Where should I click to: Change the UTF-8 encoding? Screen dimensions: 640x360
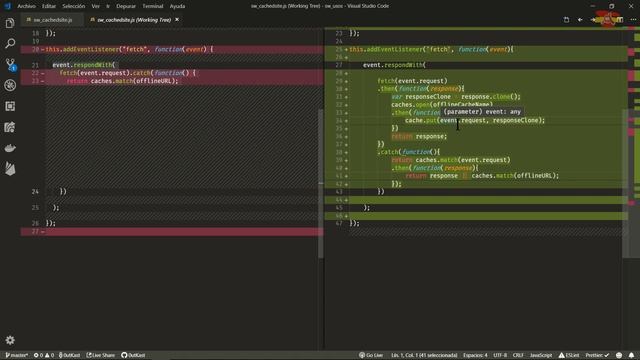click(x=500, y=355)
